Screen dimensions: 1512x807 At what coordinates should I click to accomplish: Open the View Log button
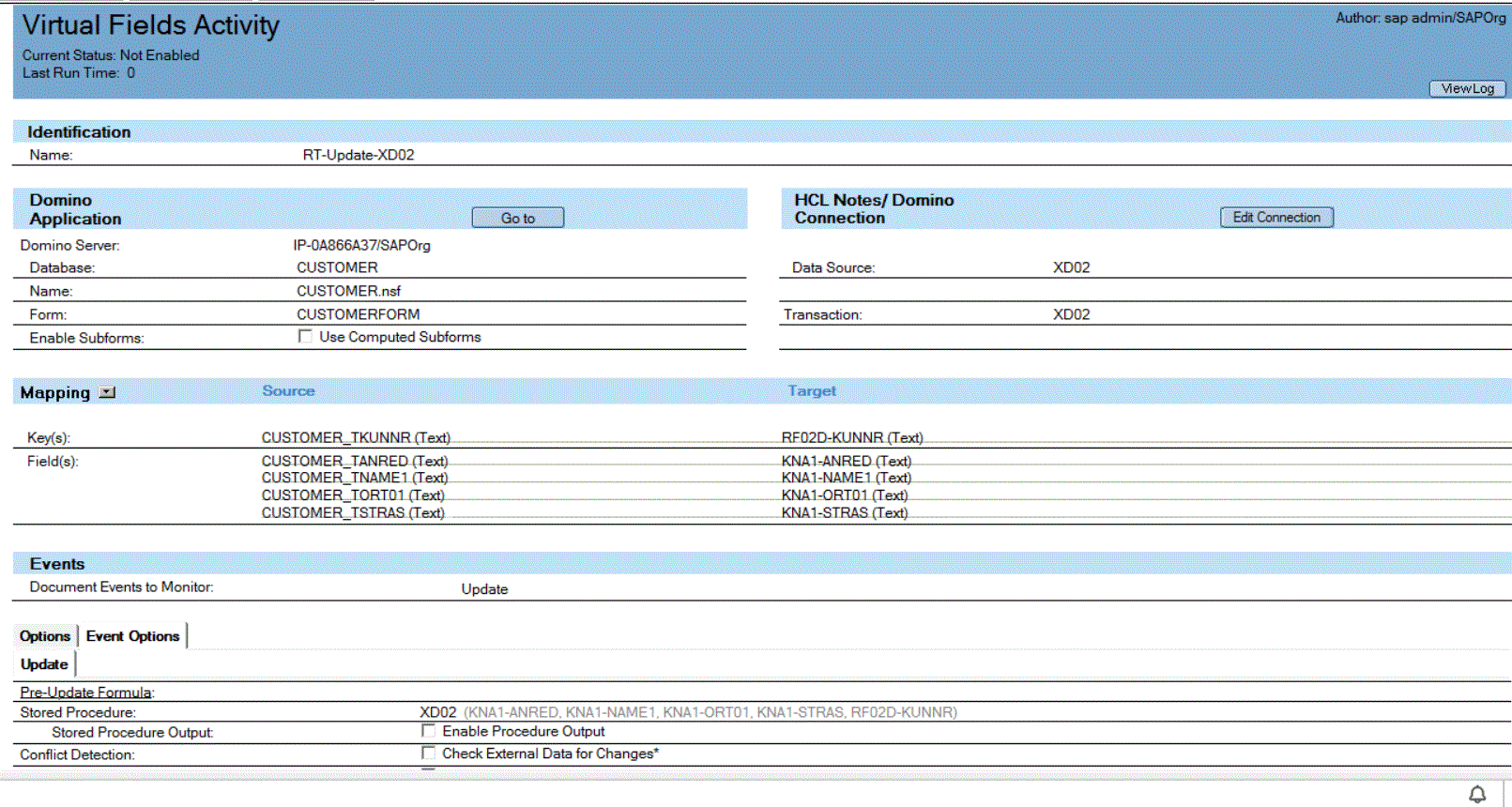tap(1468, 88)
